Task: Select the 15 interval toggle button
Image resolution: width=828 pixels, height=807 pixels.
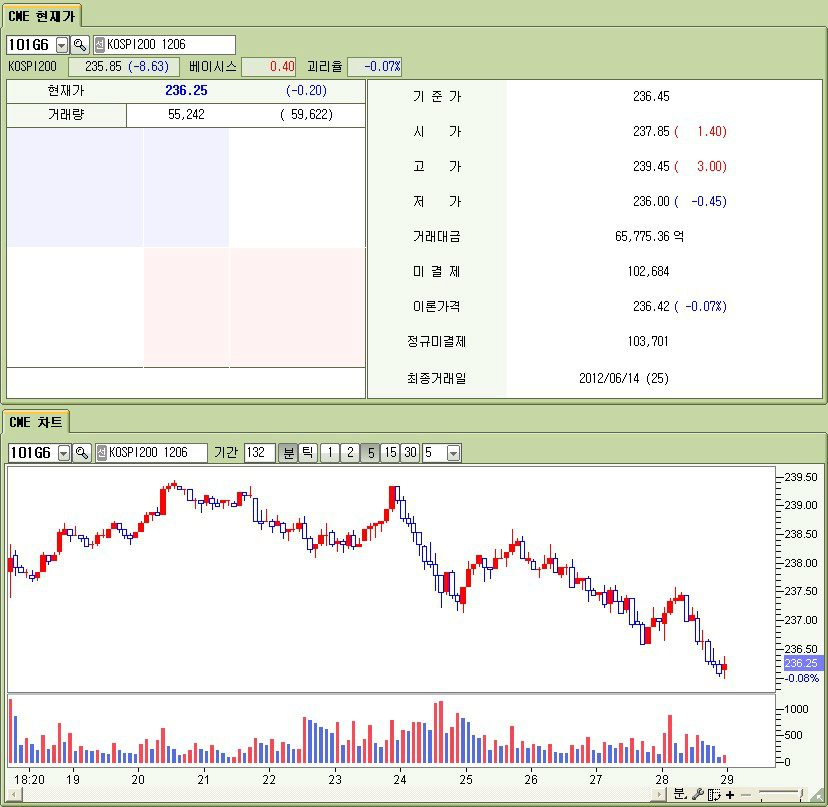Action: tap(390, 453)
